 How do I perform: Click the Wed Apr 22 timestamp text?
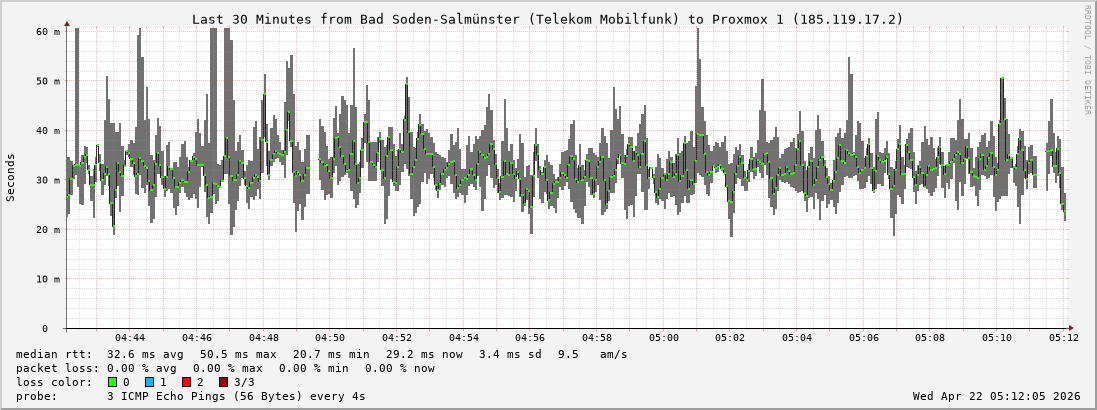click(996, 396)
